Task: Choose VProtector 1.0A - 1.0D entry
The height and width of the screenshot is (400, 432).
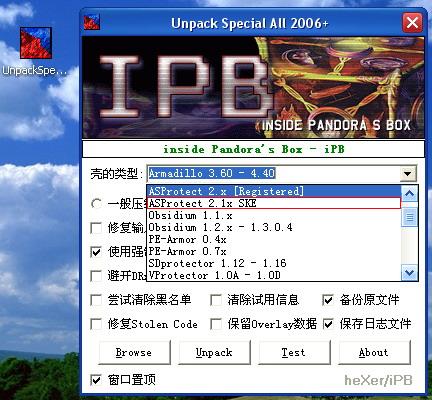Action: tap(274, 275)
